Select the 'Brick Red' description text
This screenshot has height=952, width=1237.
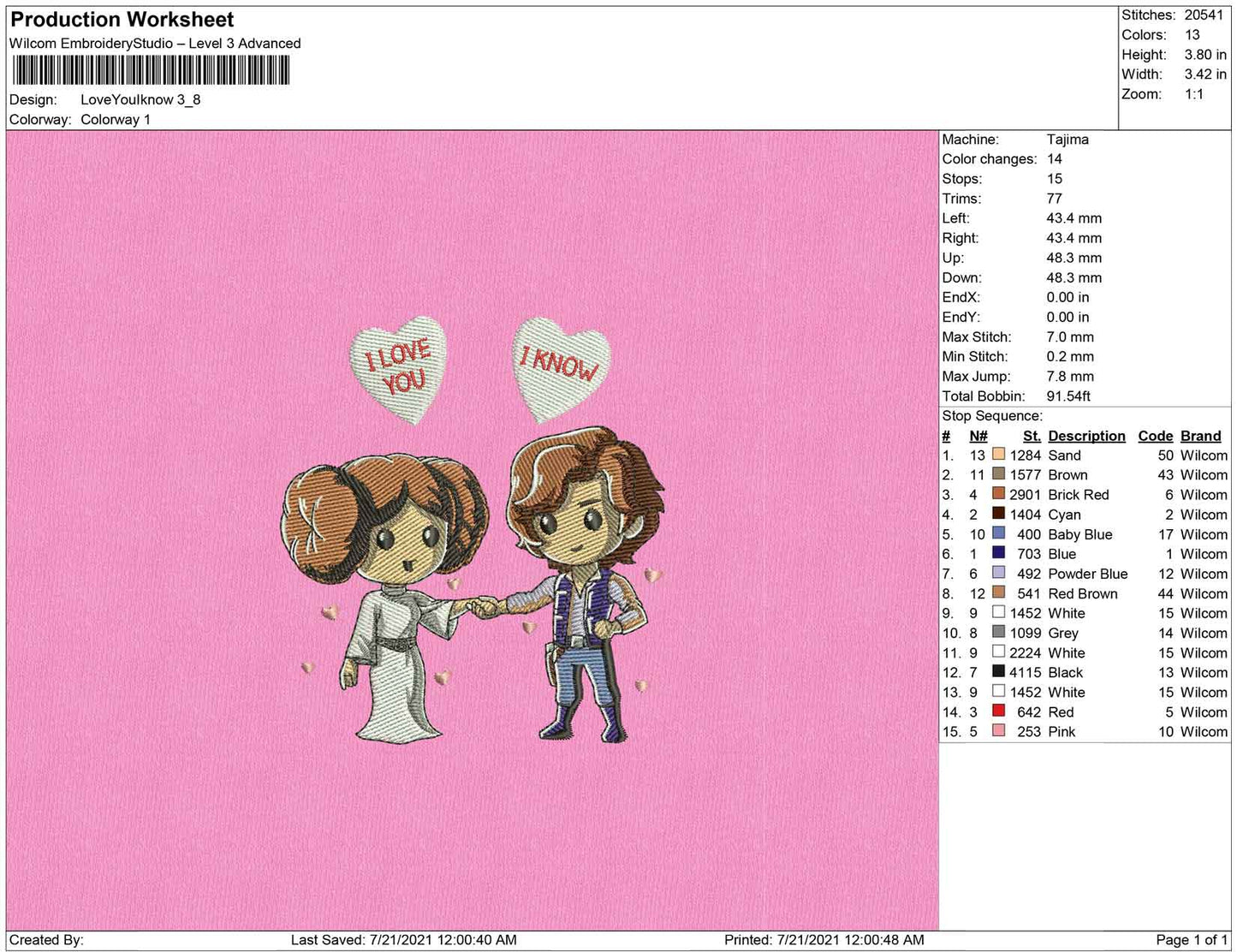(1078, 495)
